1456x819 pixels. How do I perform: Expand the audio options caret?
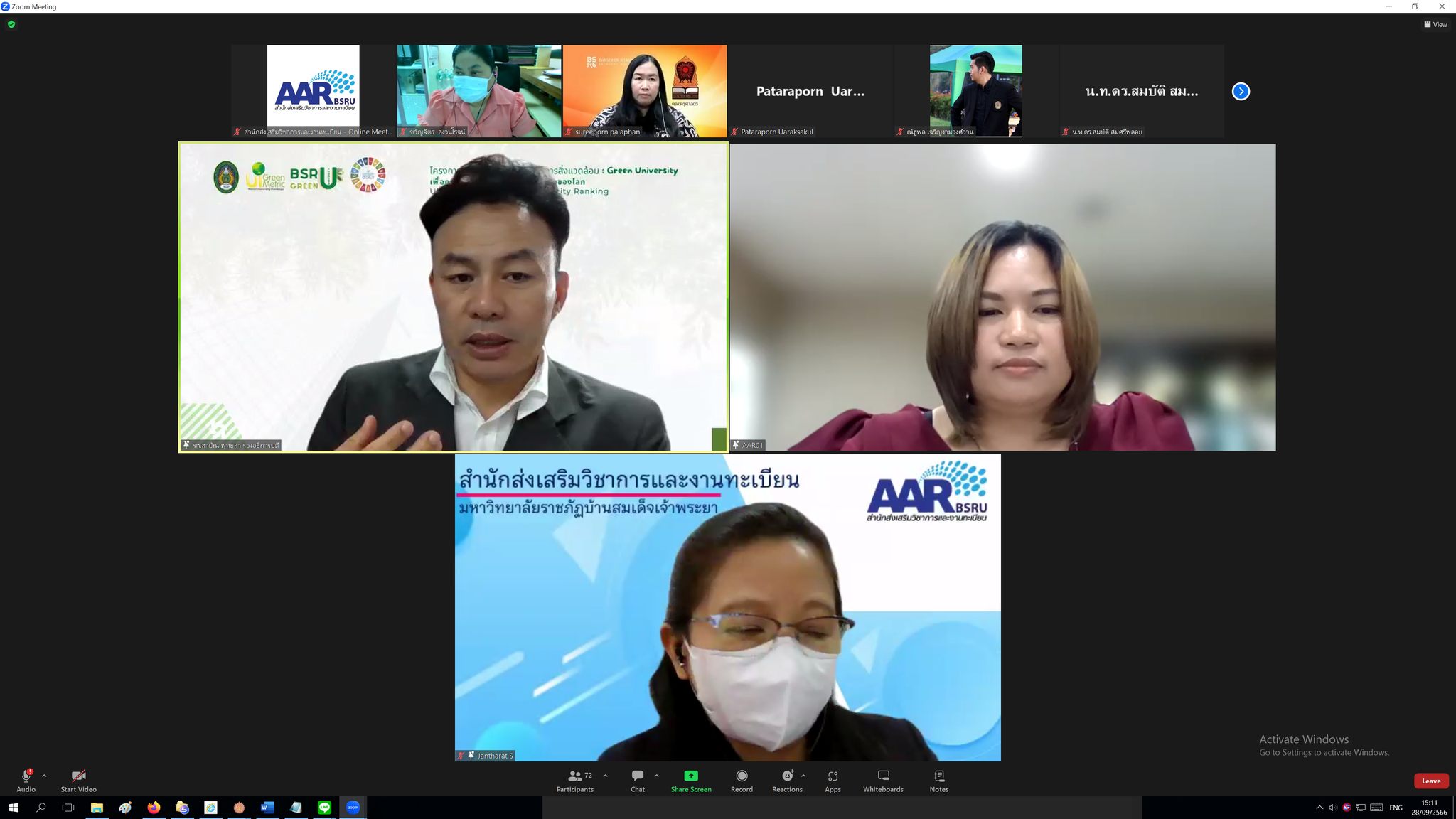pos(44,776)
